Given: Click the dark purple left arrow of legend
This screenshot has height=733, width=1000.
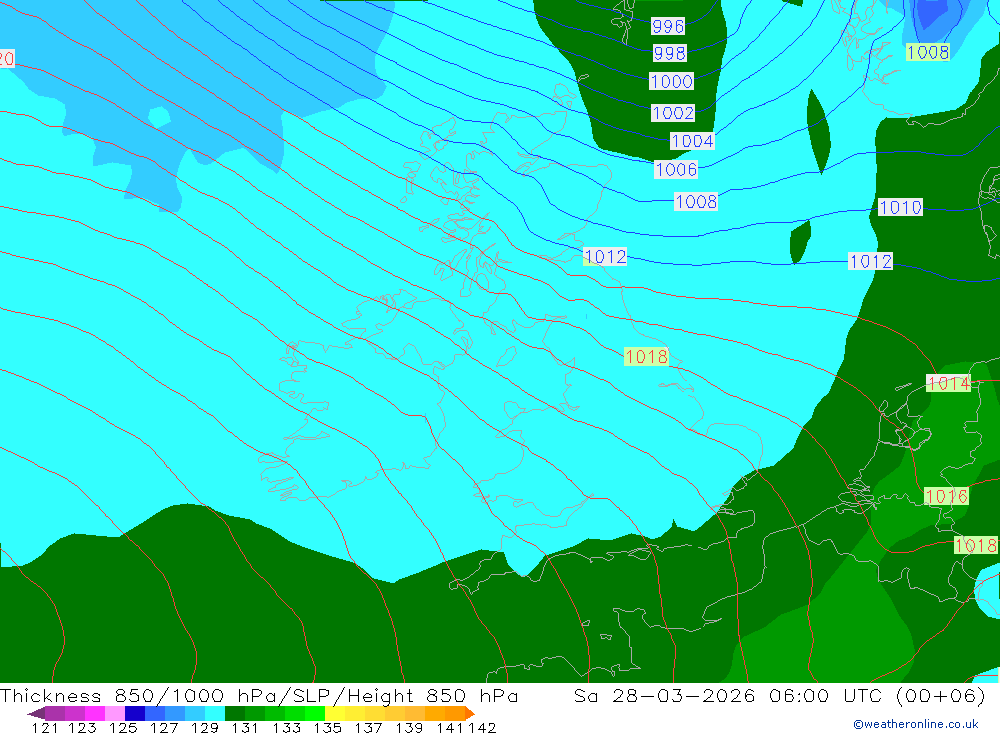Looking at the screenshot, I should click(x=36, y=713).
